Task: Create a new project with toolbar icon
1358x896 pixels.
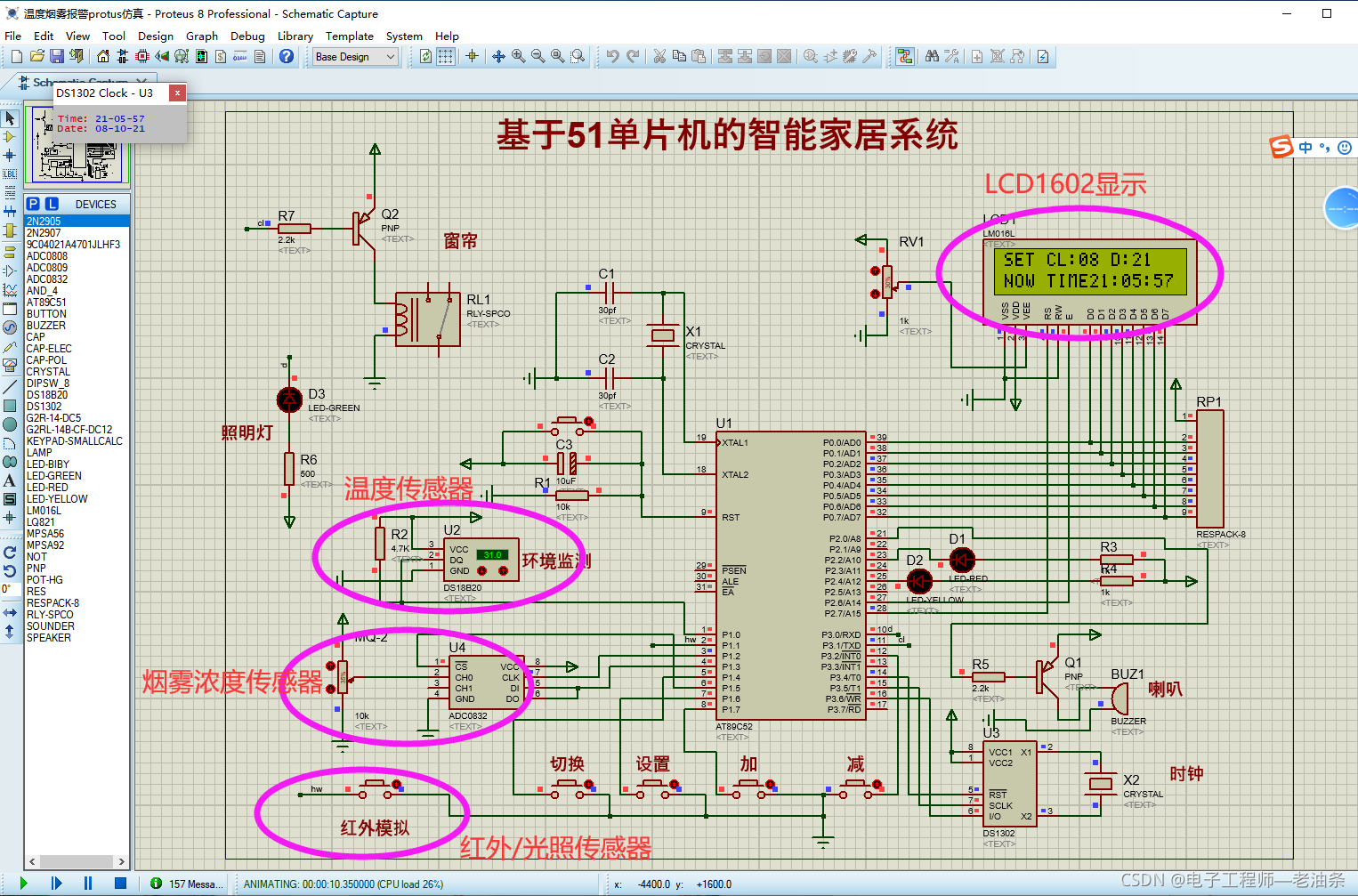Action: (17, 56)
